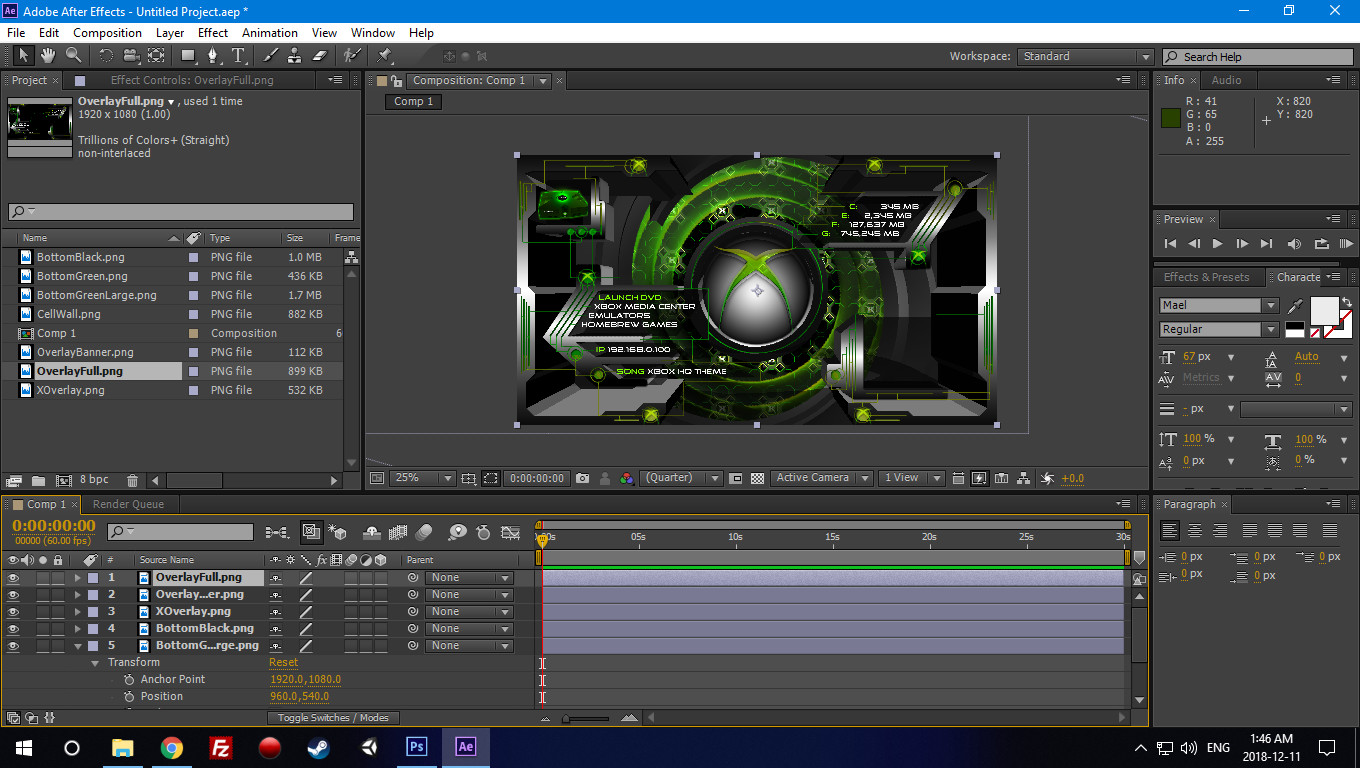
Task: Open FileZilla from the Windows taskbar
Action: (x=221, y=747)
